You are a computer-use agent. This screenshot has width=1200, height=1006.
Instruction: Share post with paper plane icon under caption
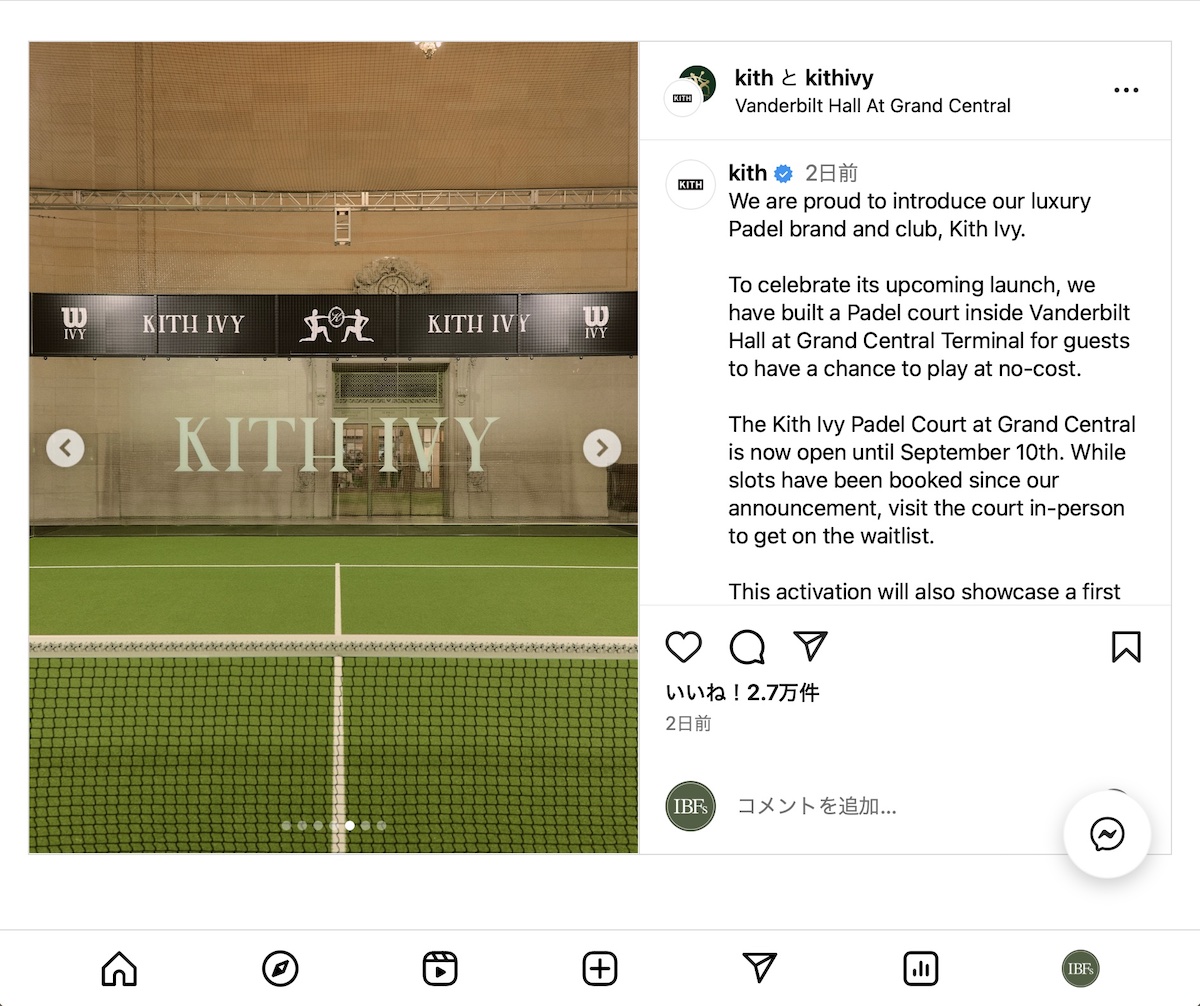pos(810,646)
